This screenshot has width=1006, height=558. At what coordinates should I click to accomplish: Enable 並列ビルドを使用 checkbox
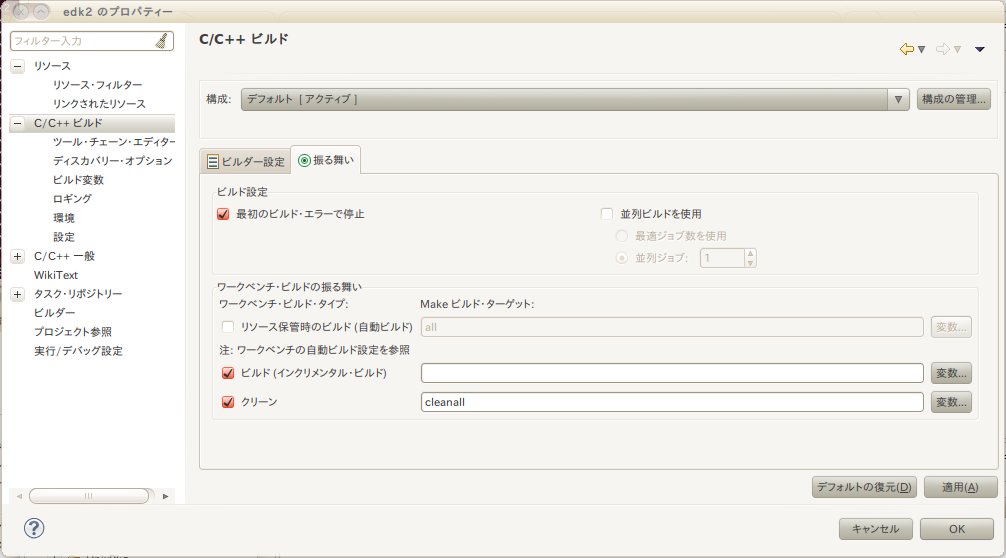607,214
